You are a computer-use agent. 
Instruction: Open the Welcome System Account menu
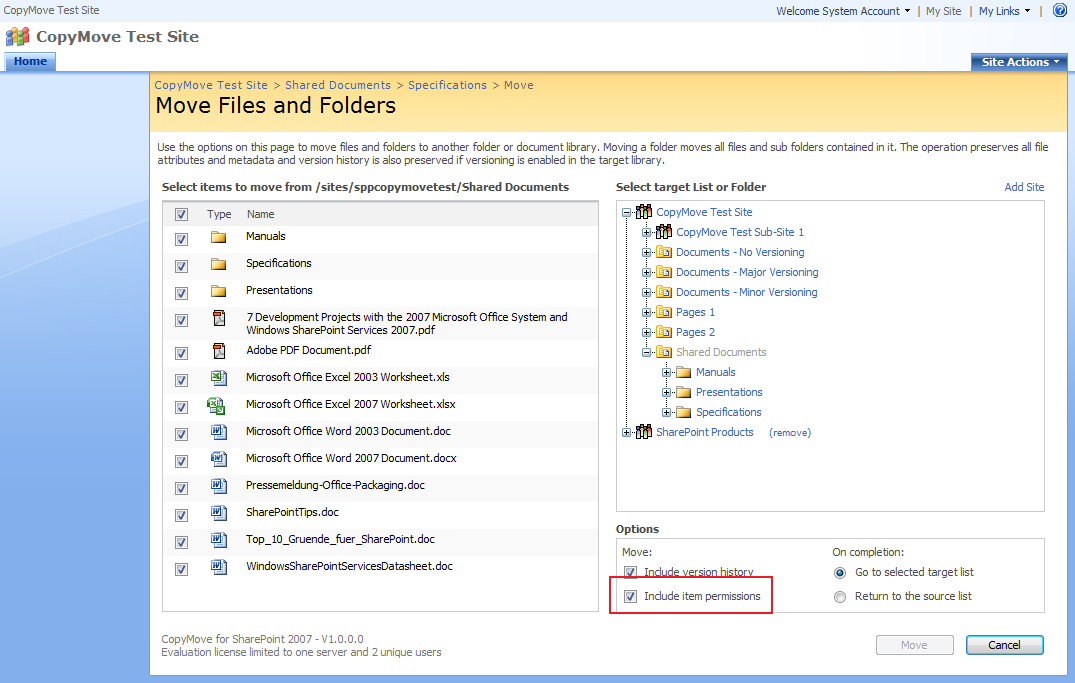843,11
